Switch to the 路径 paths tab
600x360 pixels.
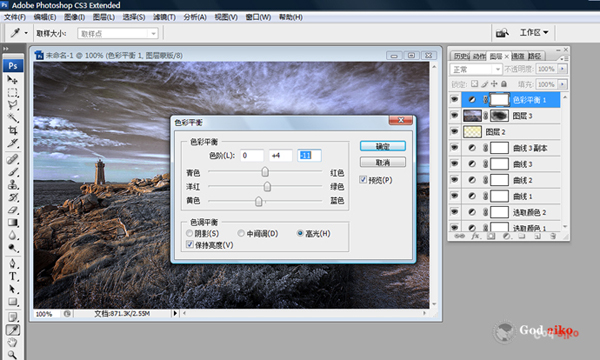[x=535, y=56]
